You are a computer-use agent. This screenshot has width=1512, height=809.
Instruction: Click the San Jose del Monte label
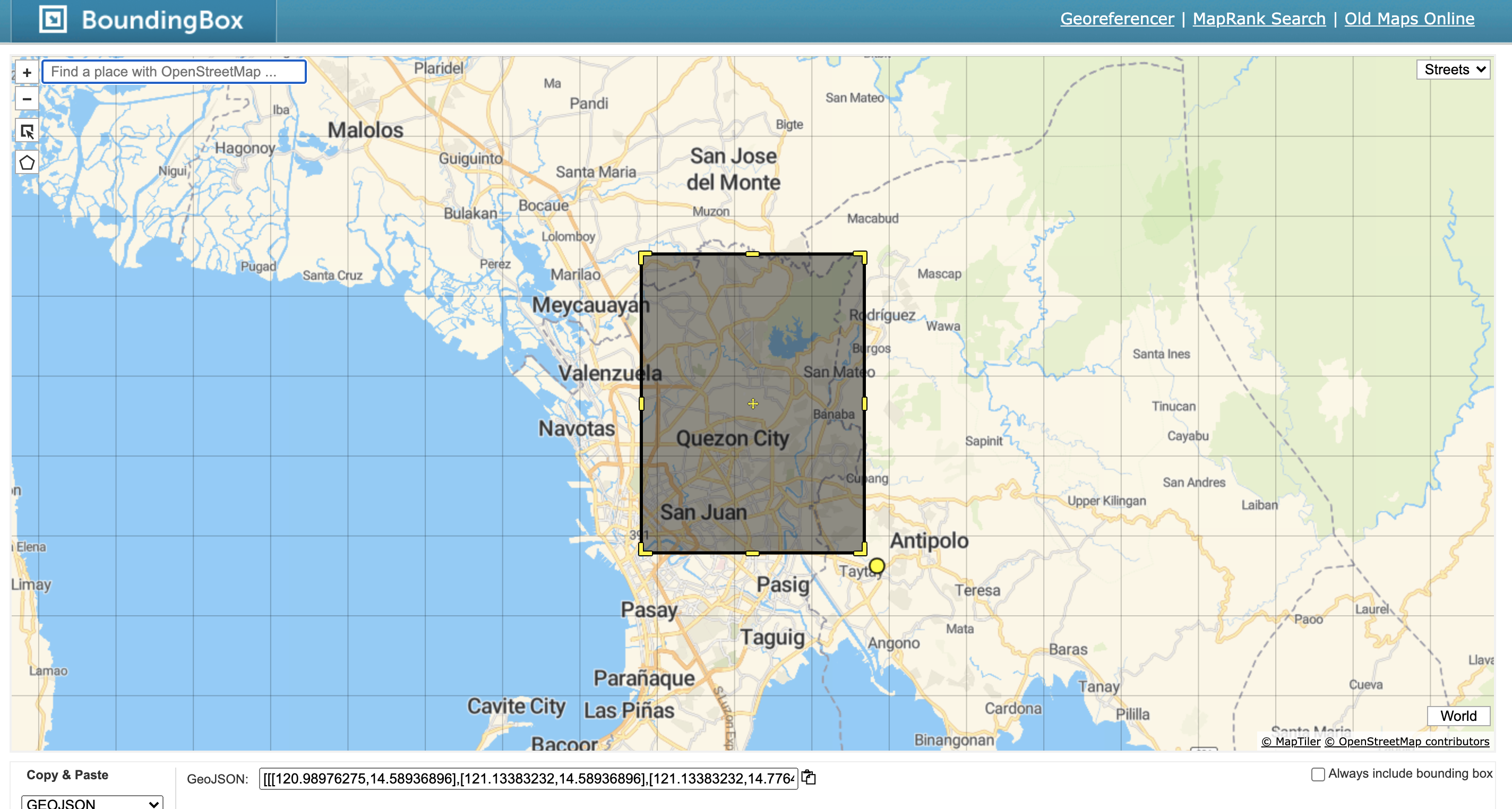tap(733, 169)
